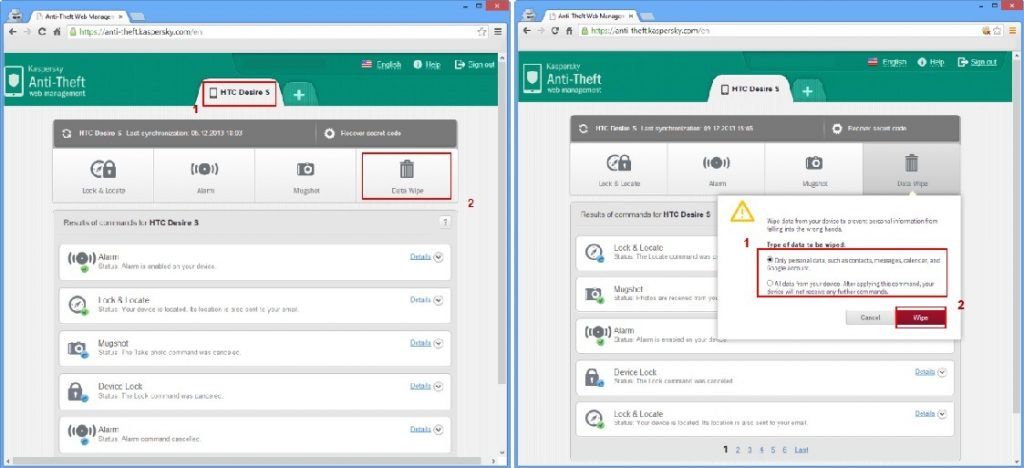Click Mugshot camera button in right window
Viewport: 1024px width, 468px height.
tap(814, 169)
